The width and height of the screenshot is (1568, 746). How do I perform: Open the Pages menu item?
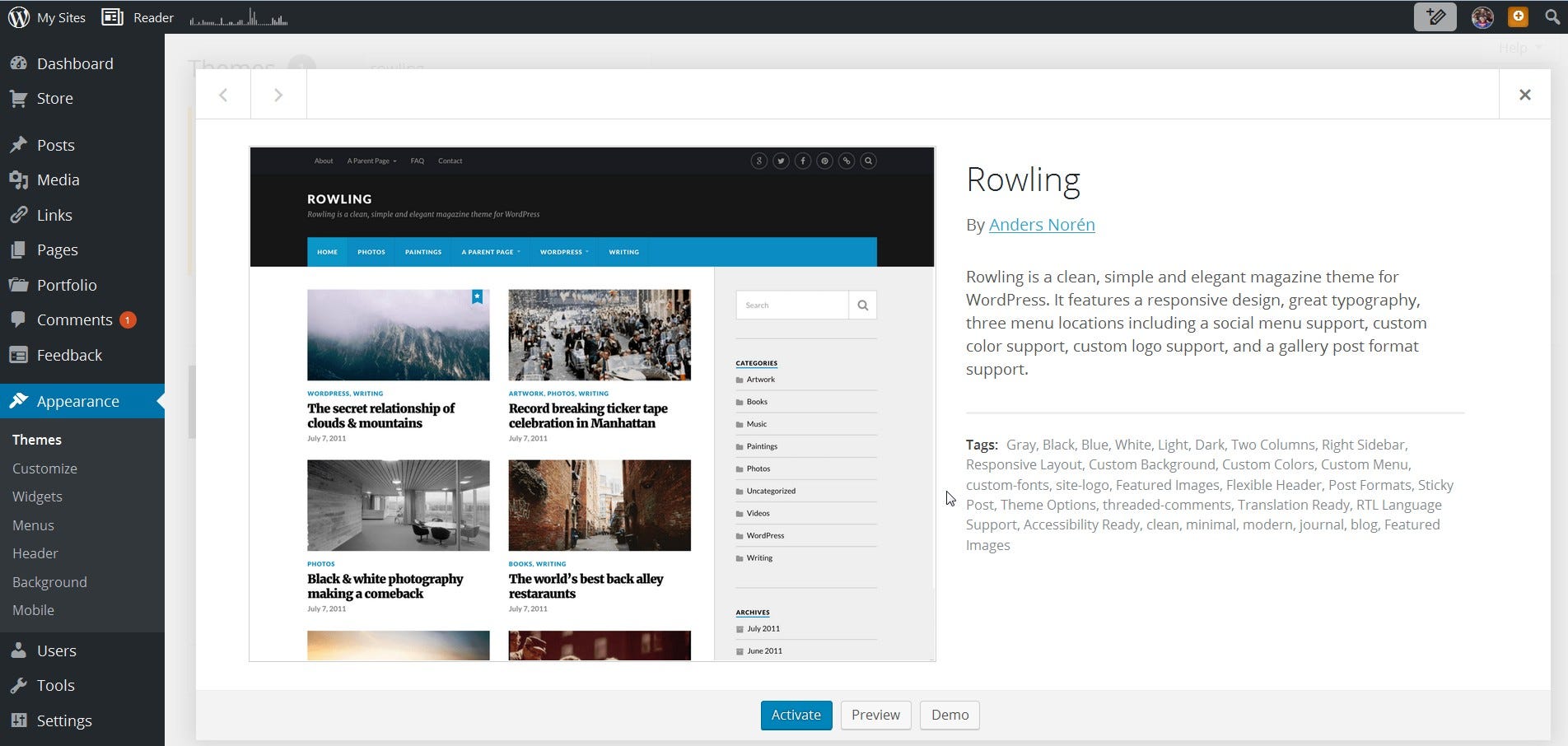click(x=57, y=249)
